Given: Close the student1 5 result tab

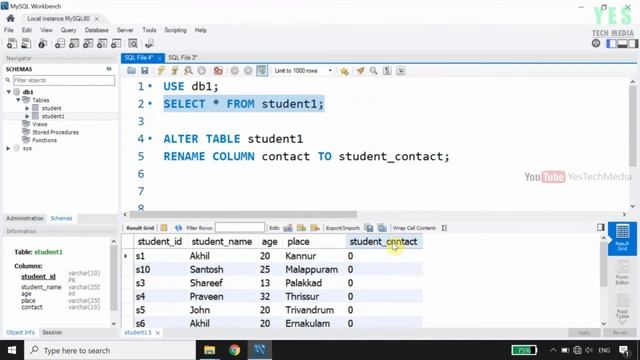Looking at the screenshot, I should 158,333.
